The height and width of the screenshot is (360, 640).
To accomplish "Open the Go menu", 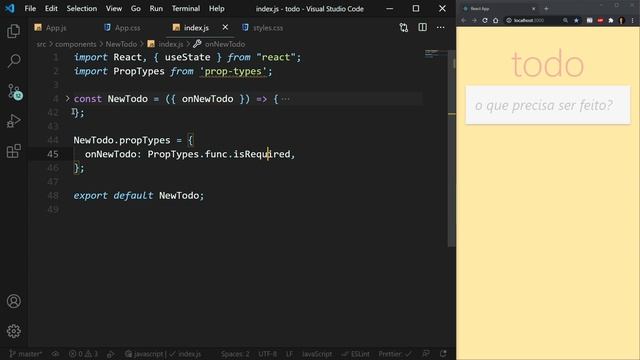I will [136, 8].
